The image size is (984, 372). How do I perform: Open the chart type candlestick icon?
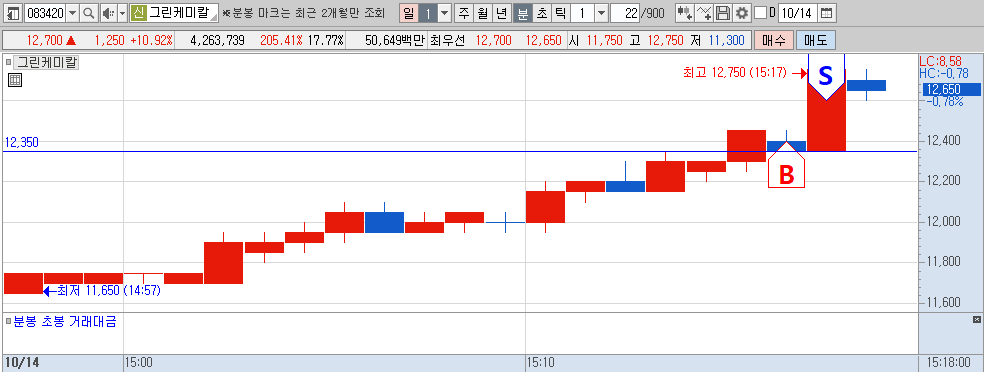click(x=685, y=13)
